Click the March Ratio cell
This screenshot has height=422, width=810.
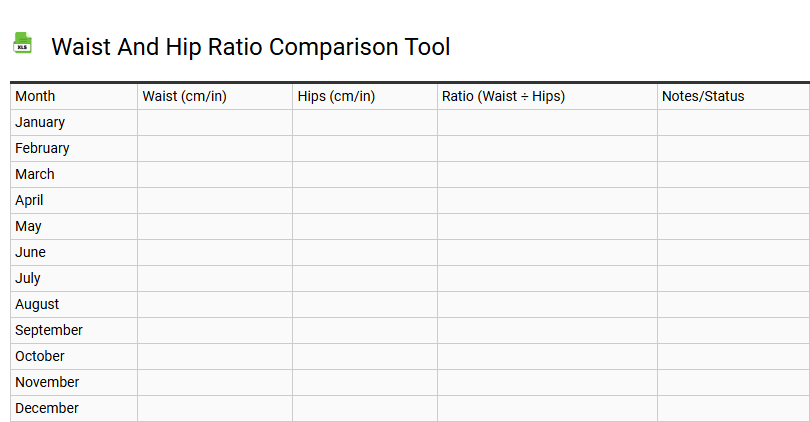coord(547,175)
